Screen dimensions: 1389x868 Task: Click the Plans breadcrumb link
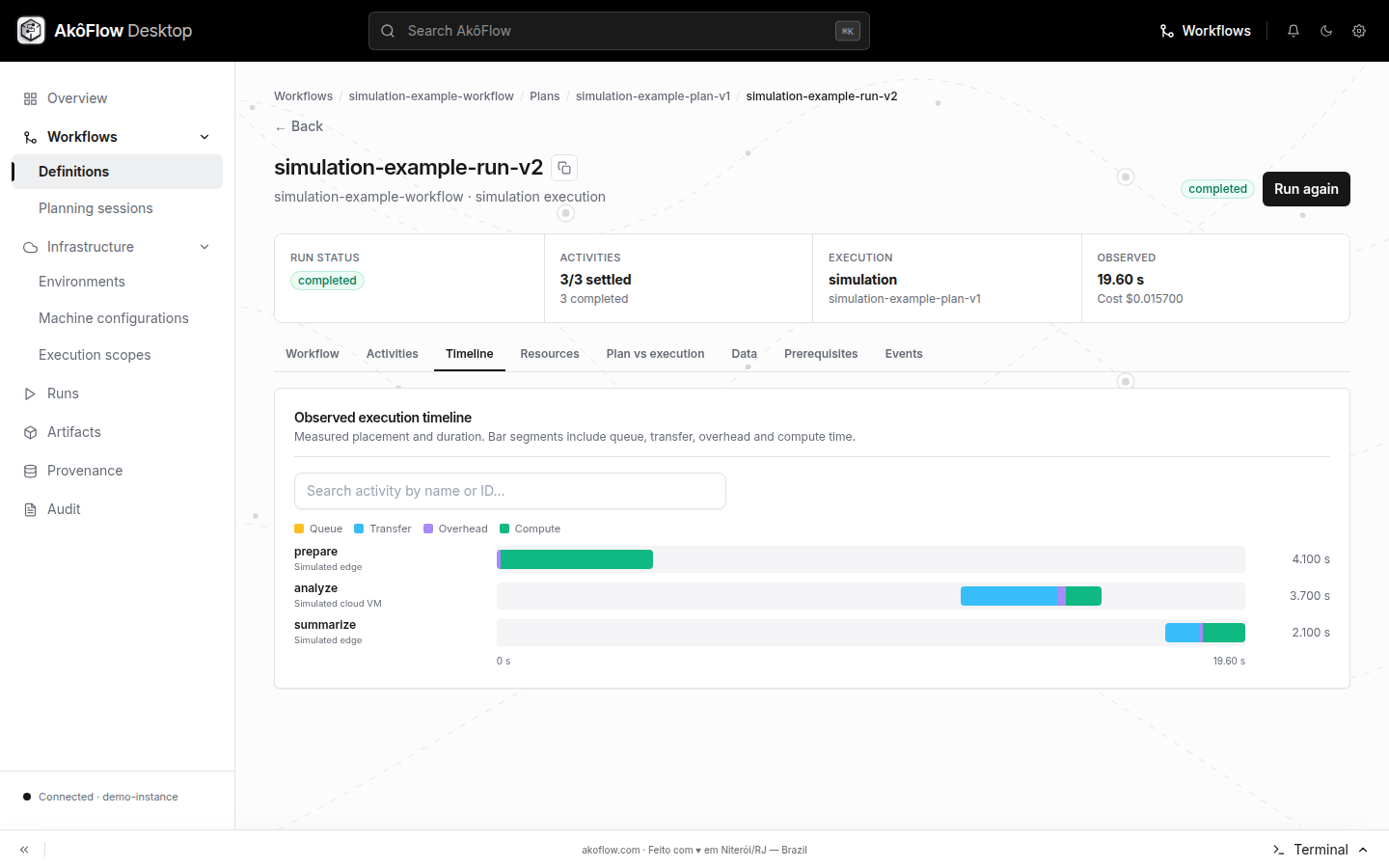545,96
